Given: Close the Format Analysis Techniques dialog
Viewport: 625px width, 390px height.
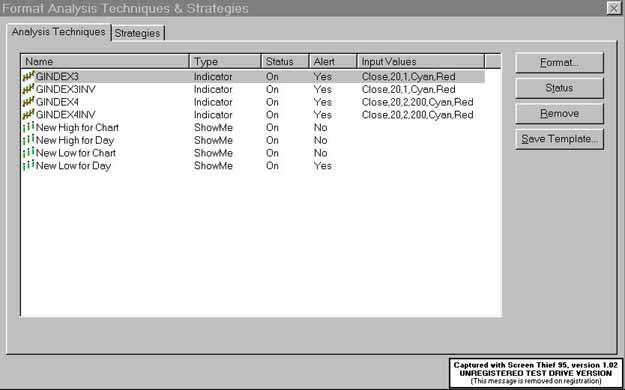Looking at the screenshot, I should click(614, 8).
